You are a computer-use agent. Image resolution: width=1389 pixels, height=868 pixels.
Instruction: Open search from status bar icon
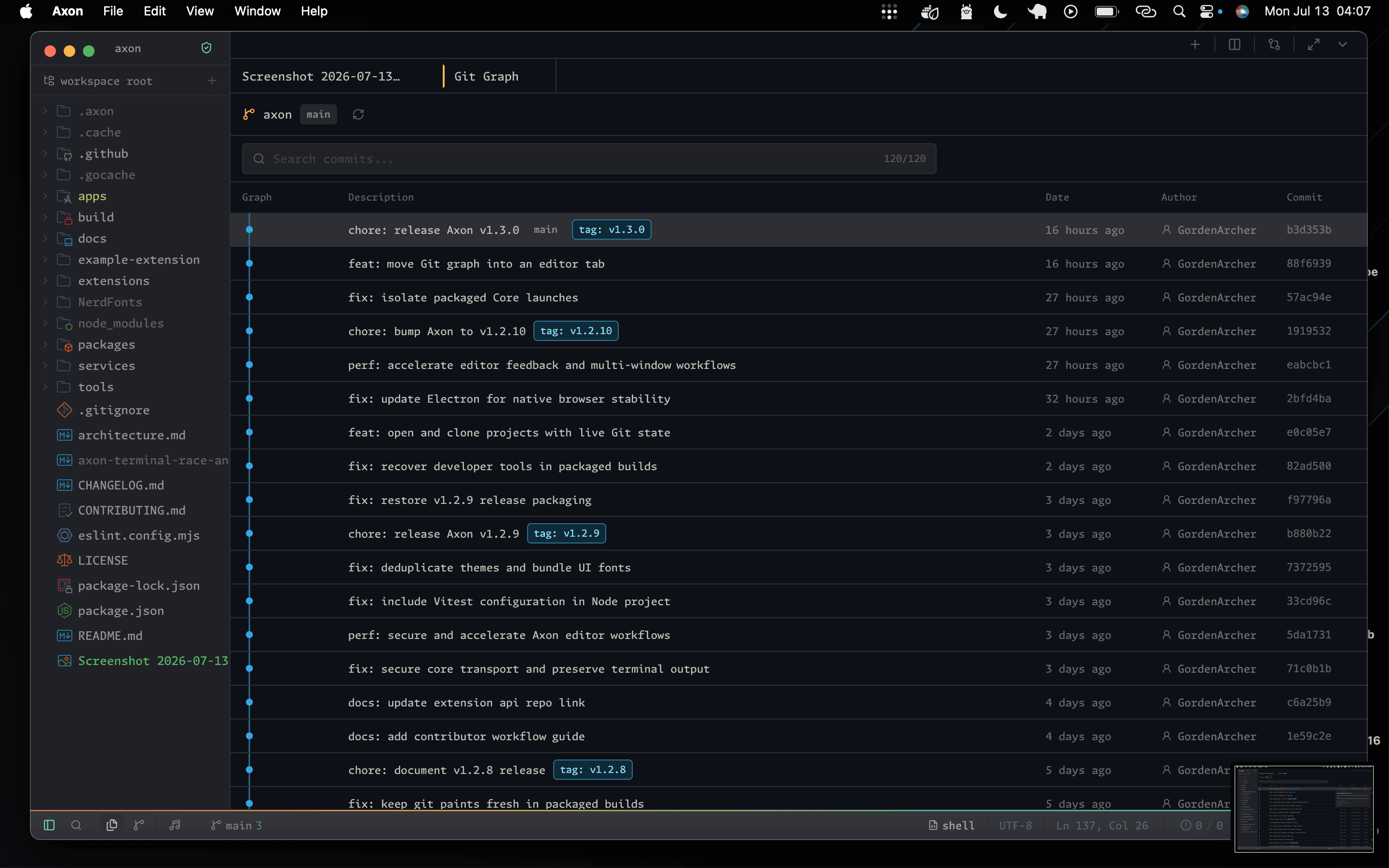click(x=76, y=825)
